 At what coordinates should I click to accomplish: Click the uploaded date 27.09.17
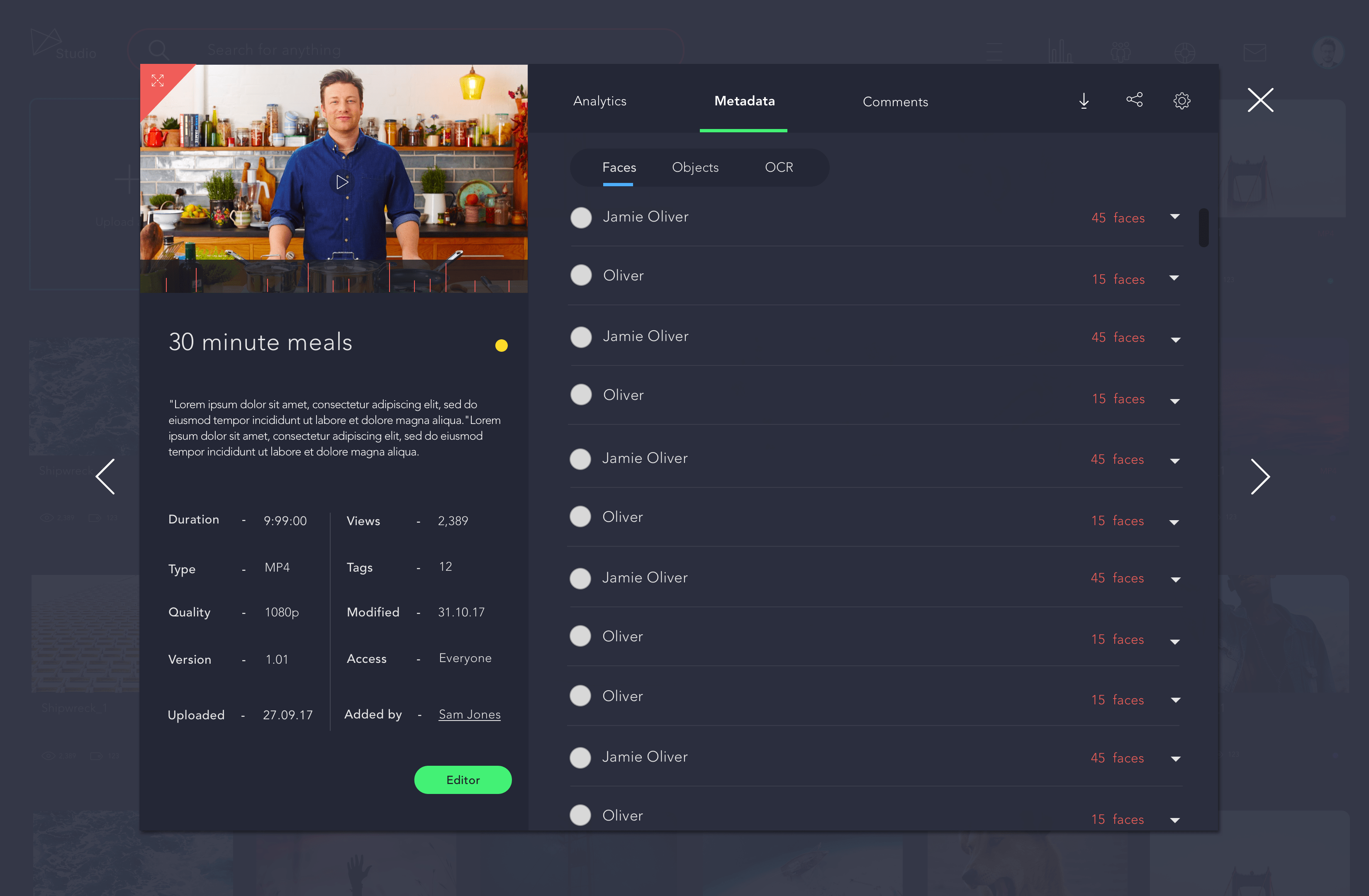pyautogui.click(x=287, y=715)
